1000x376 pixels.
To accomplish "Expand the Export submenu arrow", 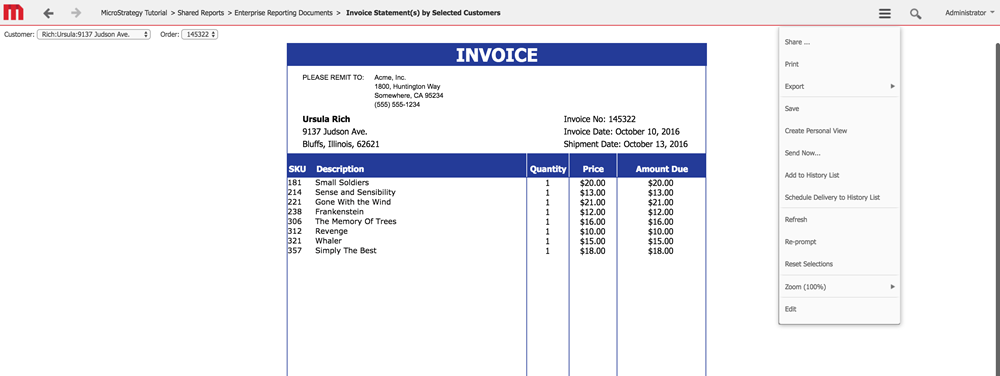I will tap(893, 86).
